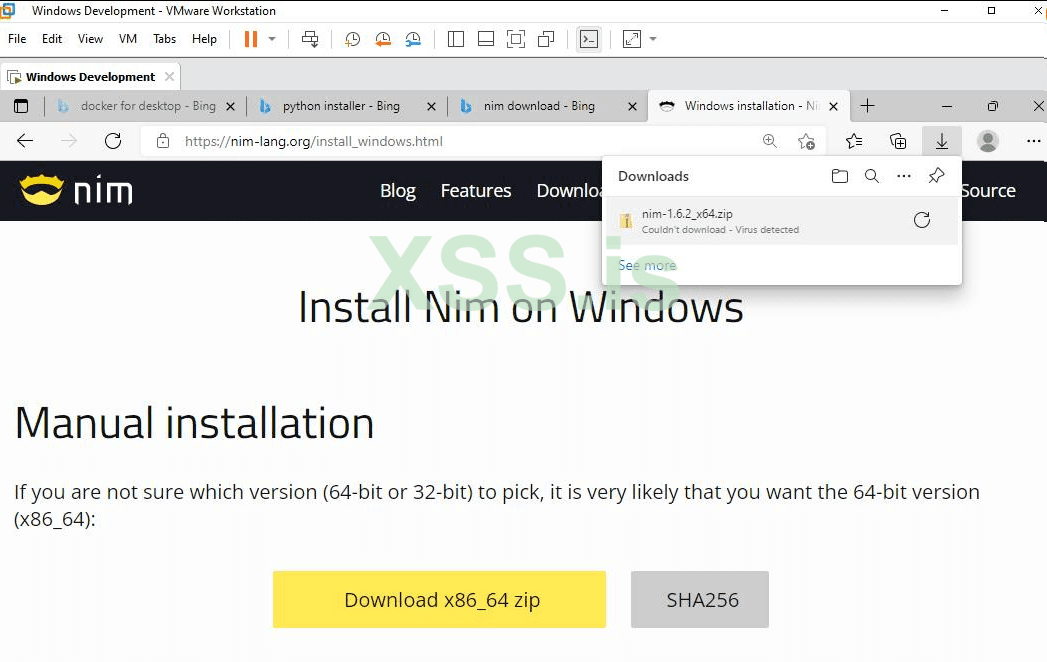Open the Blog page link

[398, 191]
